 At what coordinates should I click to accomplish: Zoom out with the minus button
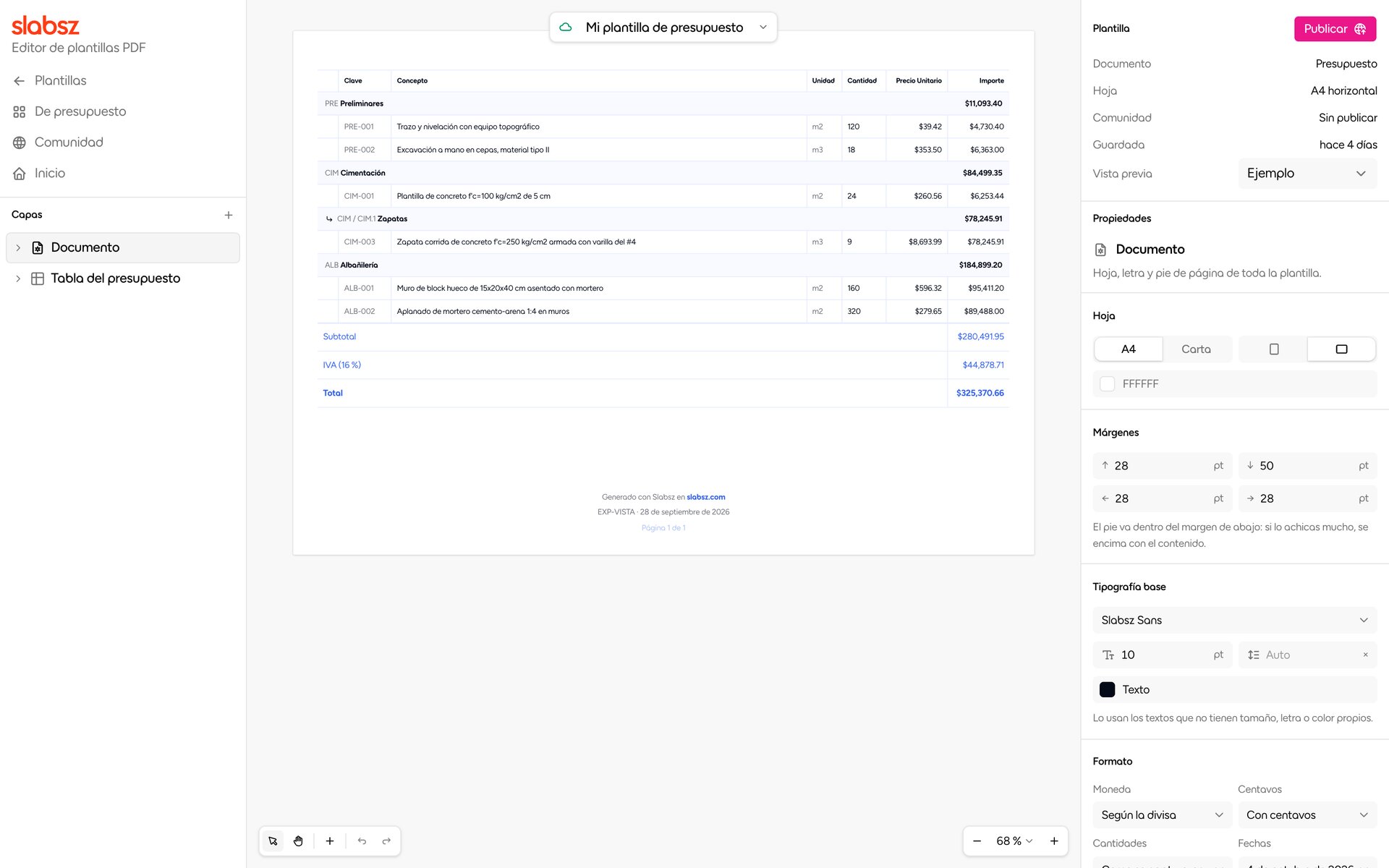coord(977,841)
